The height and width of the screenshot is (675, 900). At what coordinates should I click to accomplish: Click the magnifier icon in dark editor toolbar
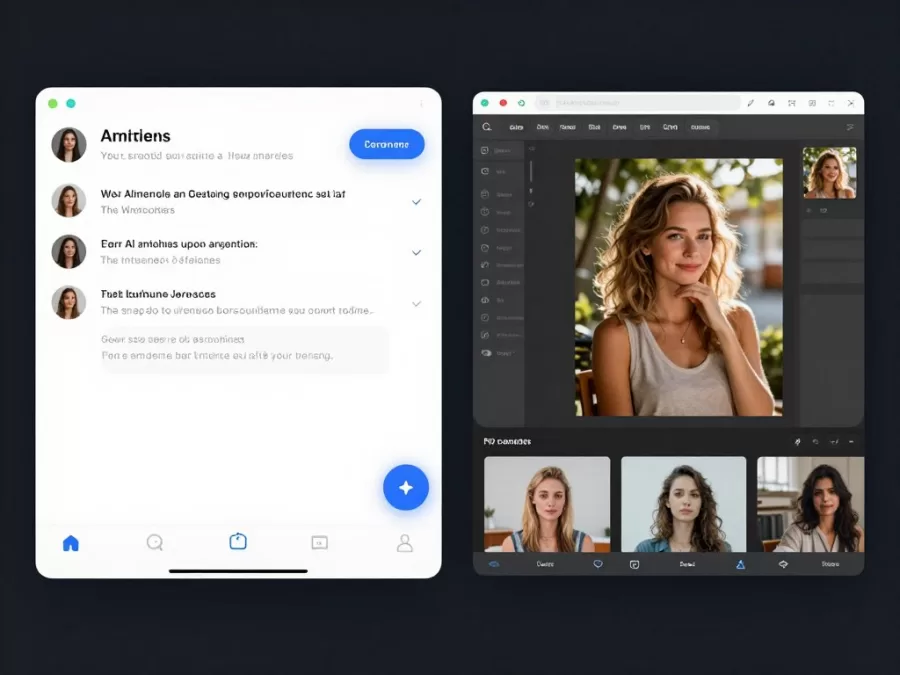pos(487,127)
